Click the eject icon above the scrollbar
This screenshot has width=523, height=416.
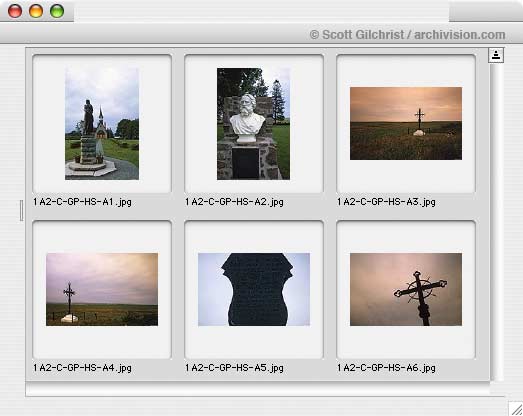[x=496, y=55]
